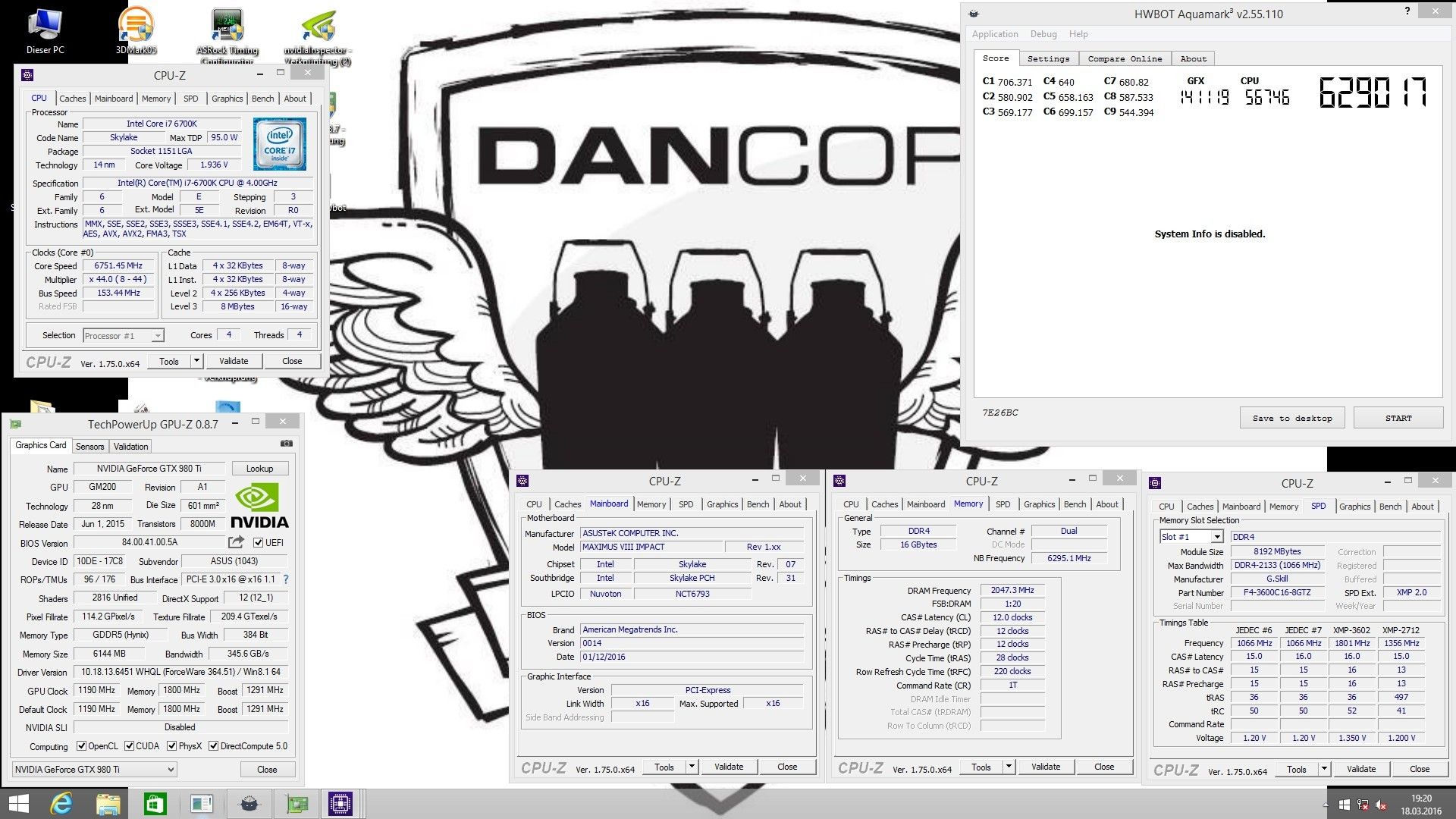Screen dimensions: 1456x819
Task: Click the Close button in GPU-Z
Action: coord(267,769)
